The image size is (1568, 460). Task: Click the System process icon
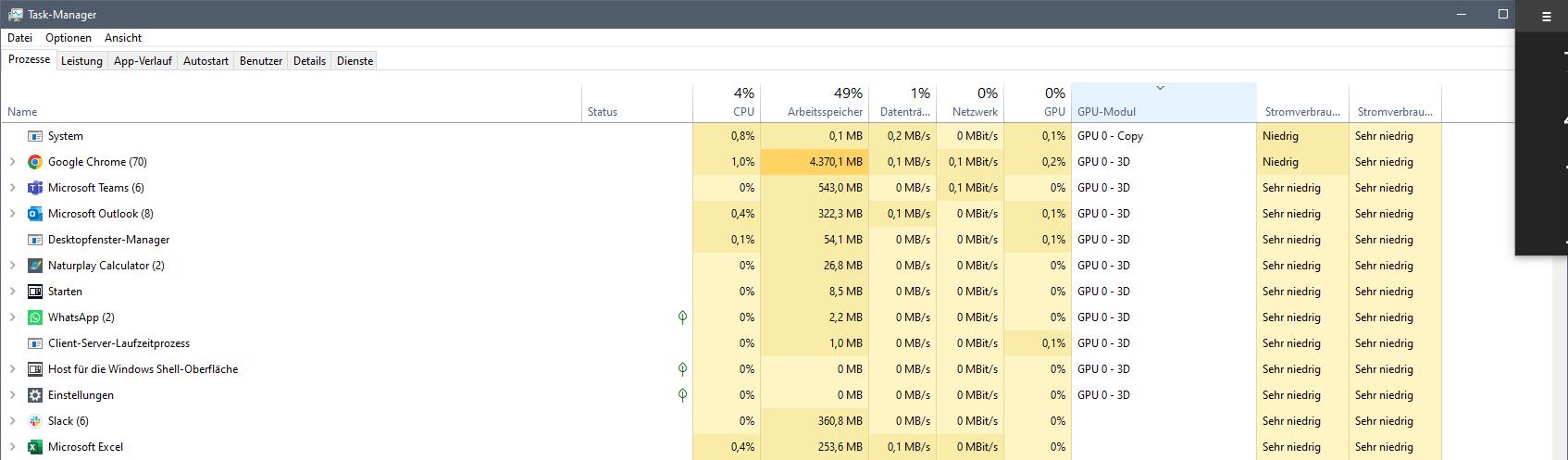click(x=35, y=136)
